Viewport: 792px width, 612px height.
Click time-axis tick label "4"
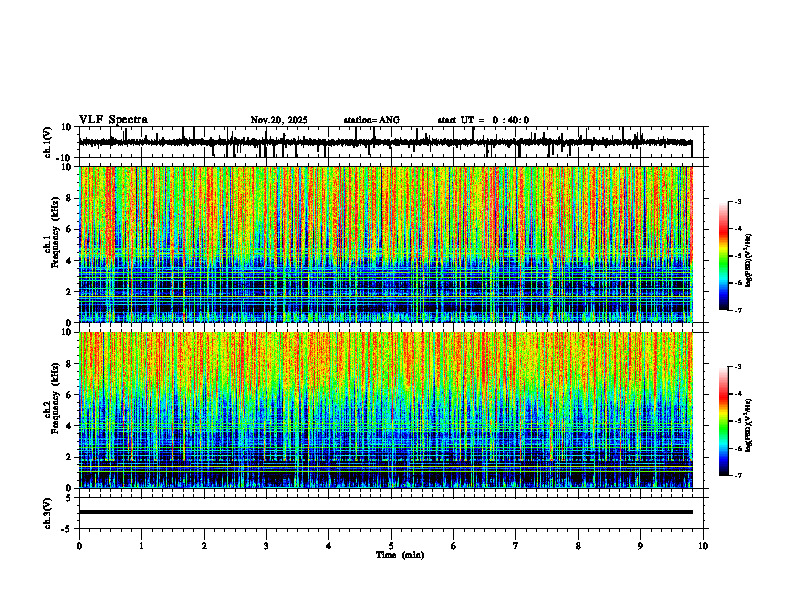[x=329, y=546]
